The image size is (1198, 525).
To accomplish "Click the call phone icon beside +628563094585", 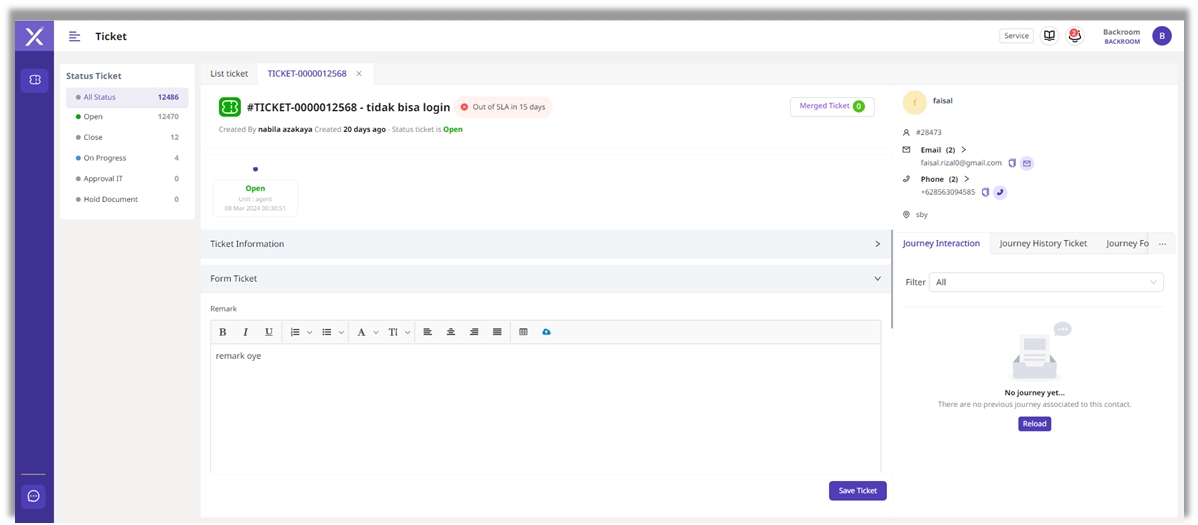I will (x=1000, y=192).
